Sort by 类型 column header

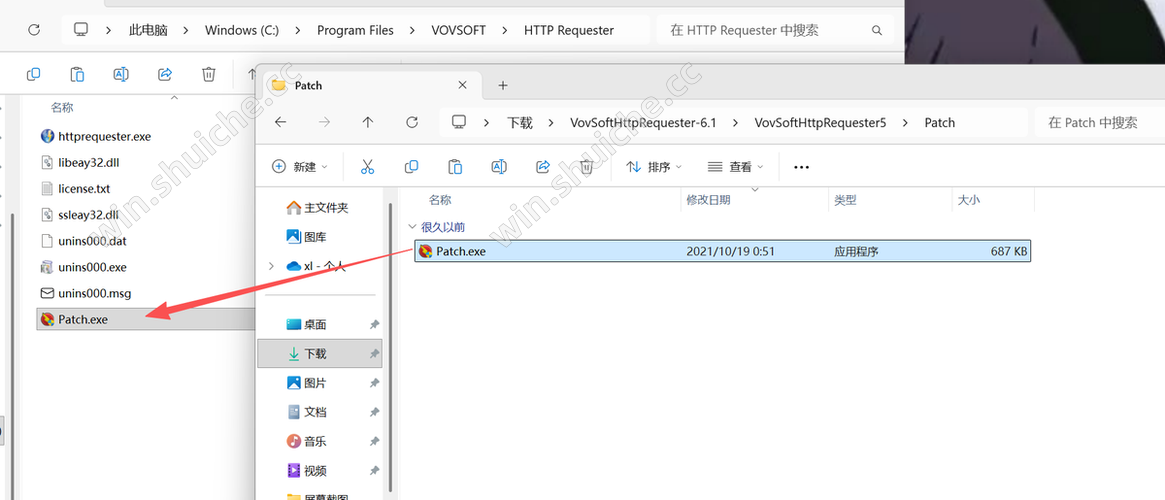click(x=846, y=200)
